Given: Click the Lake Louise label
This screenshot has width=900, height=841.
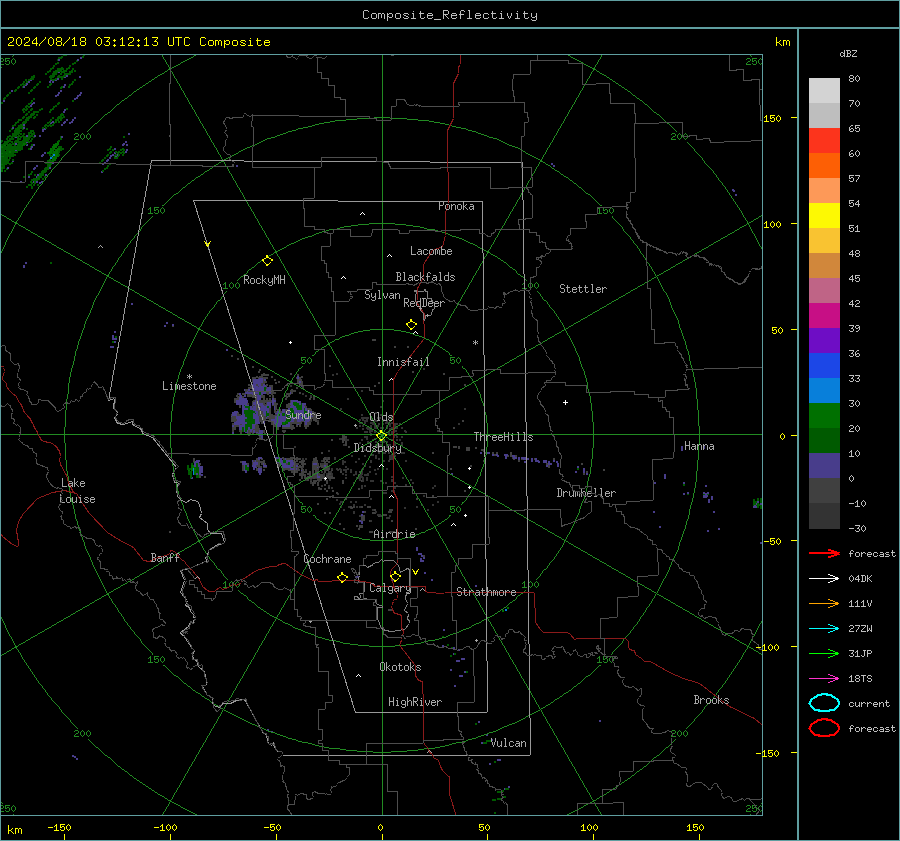Looking at the screenshot, I should click(x=77, y=491).
